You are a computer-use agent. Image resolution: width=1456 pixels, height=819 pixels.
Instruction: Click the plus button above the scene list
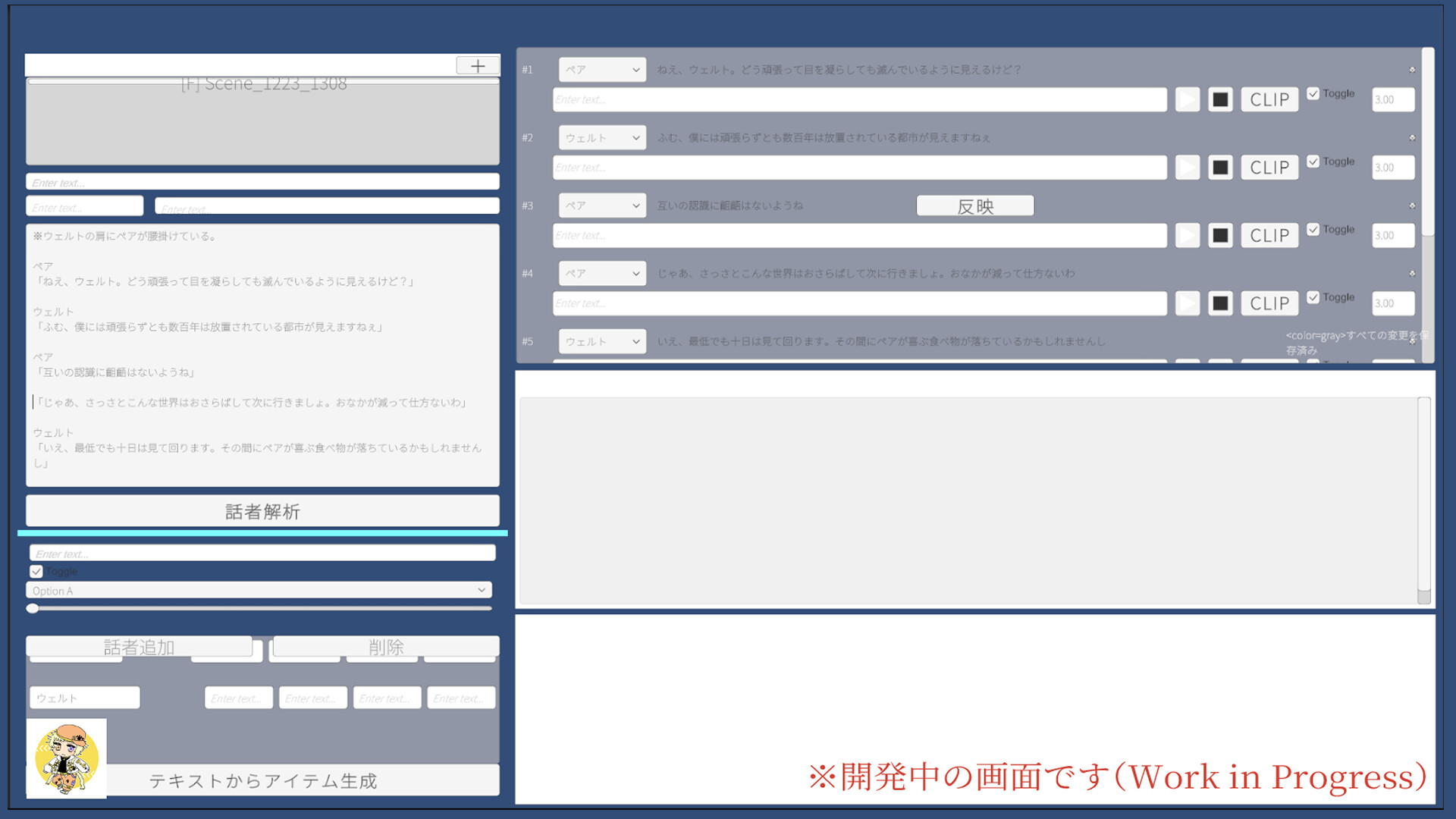point(478,66)
